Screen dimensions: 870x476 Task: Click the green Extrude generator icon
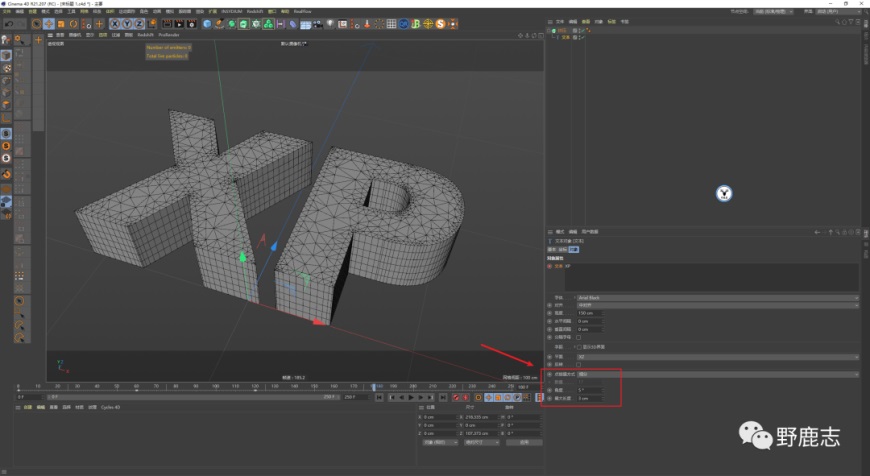[x=244, y=24]
